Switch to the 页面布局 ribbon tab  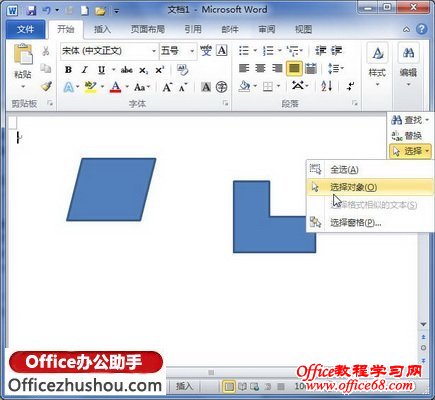click(x=148, y=29)
